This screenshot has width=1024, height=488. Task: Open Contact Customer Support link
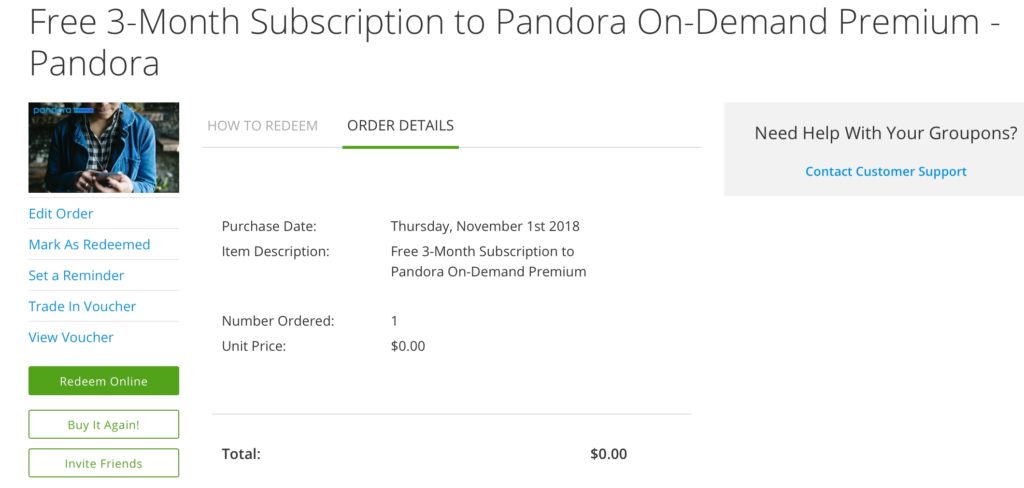click(886, 171)
